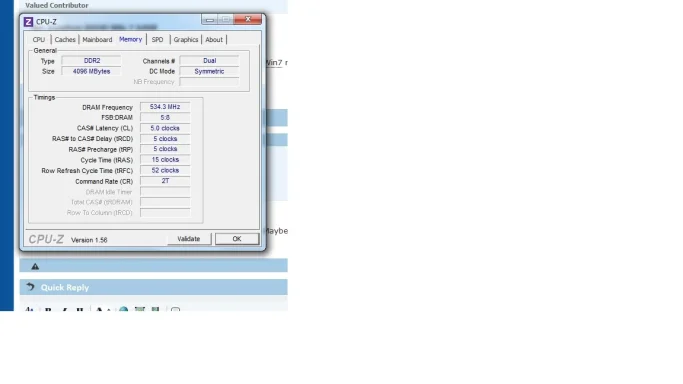The width and height of the screenshot is (683, 384).
Task: Click the Command Rate value 2T
Action: point(165,181)
